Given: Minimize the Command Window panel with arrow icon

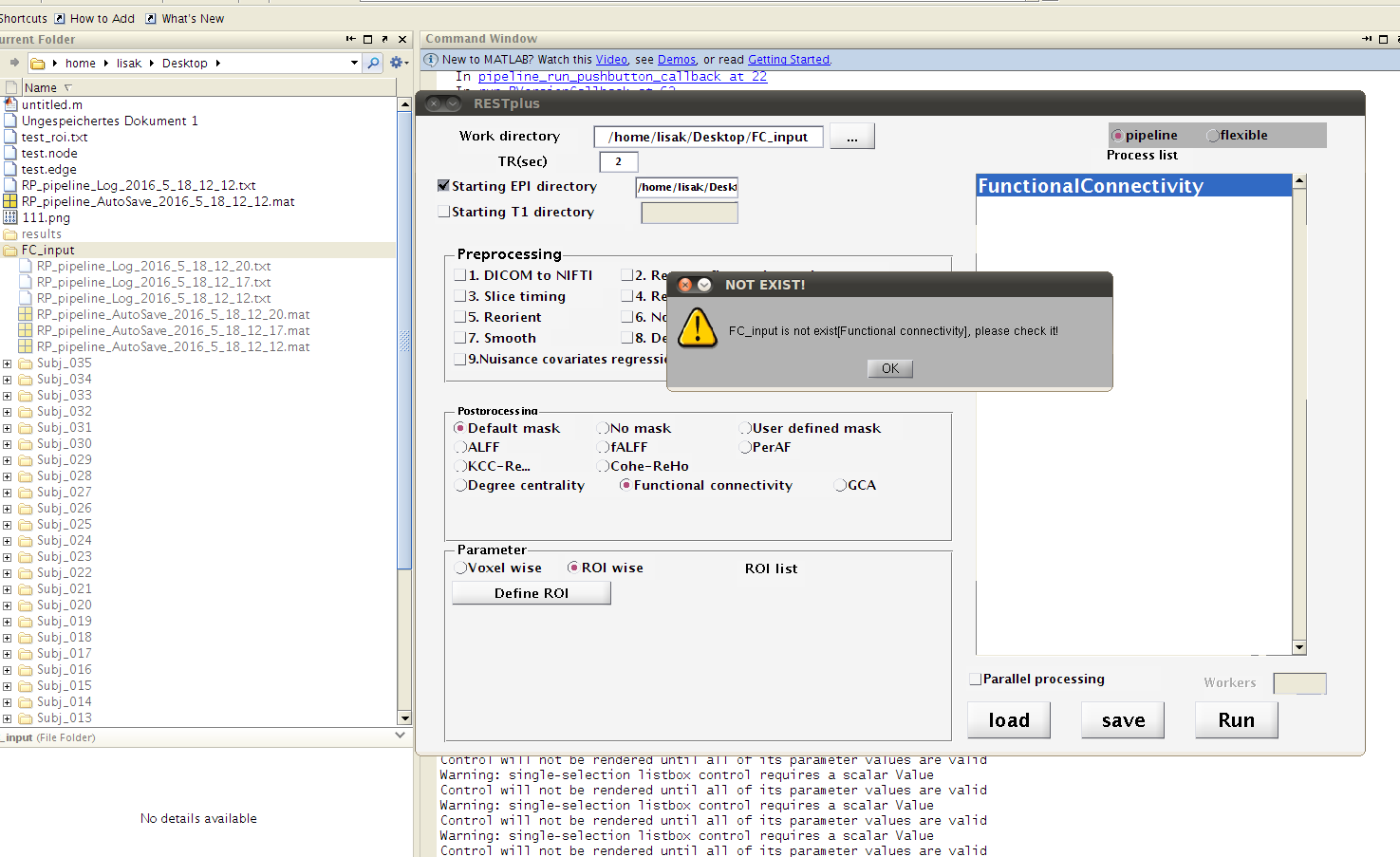Looking at the screenshot, I should [1367, 39].
